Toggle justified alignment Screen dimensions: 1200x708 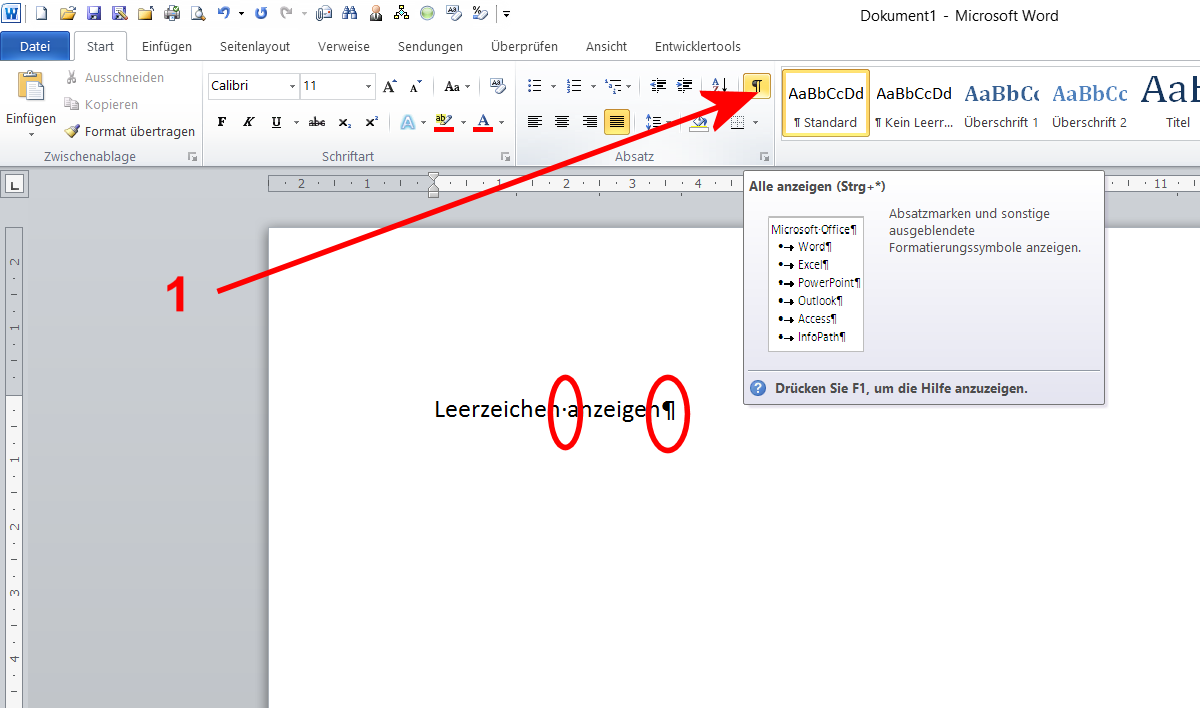coord(617,122)
